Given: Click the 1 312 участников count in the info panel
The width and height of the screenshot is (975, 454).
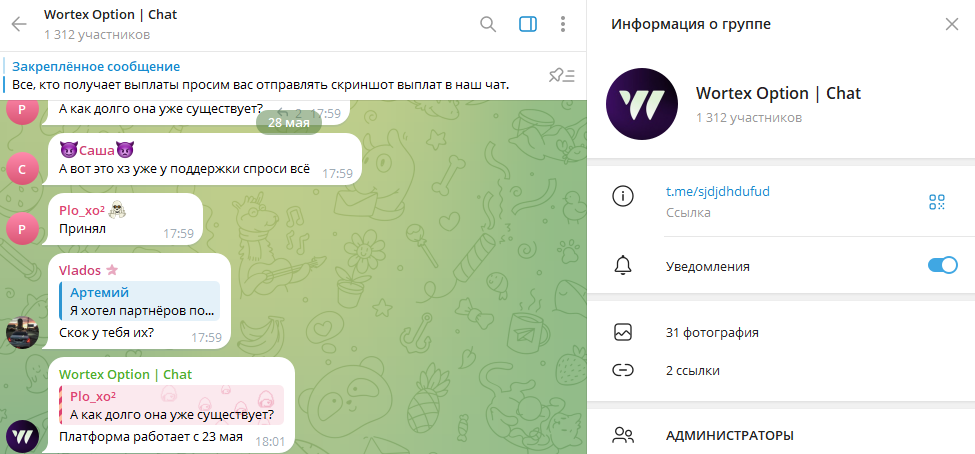Looking at the screenshot, I should pyautogui.click(x=749, y=118).
